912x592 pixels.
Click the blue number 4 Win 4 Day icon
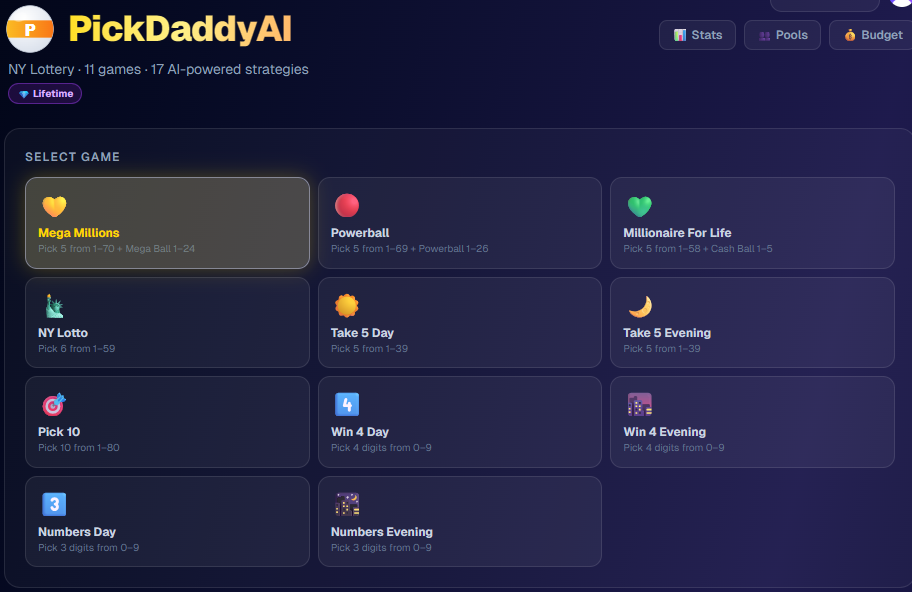click(x=347, y=405)
